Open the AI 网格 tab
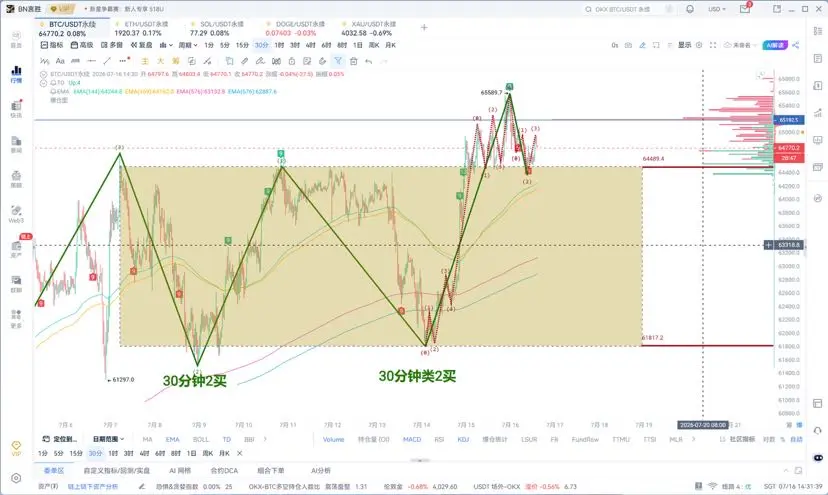This screenshot has height=495, width=828. coord(180,471)
